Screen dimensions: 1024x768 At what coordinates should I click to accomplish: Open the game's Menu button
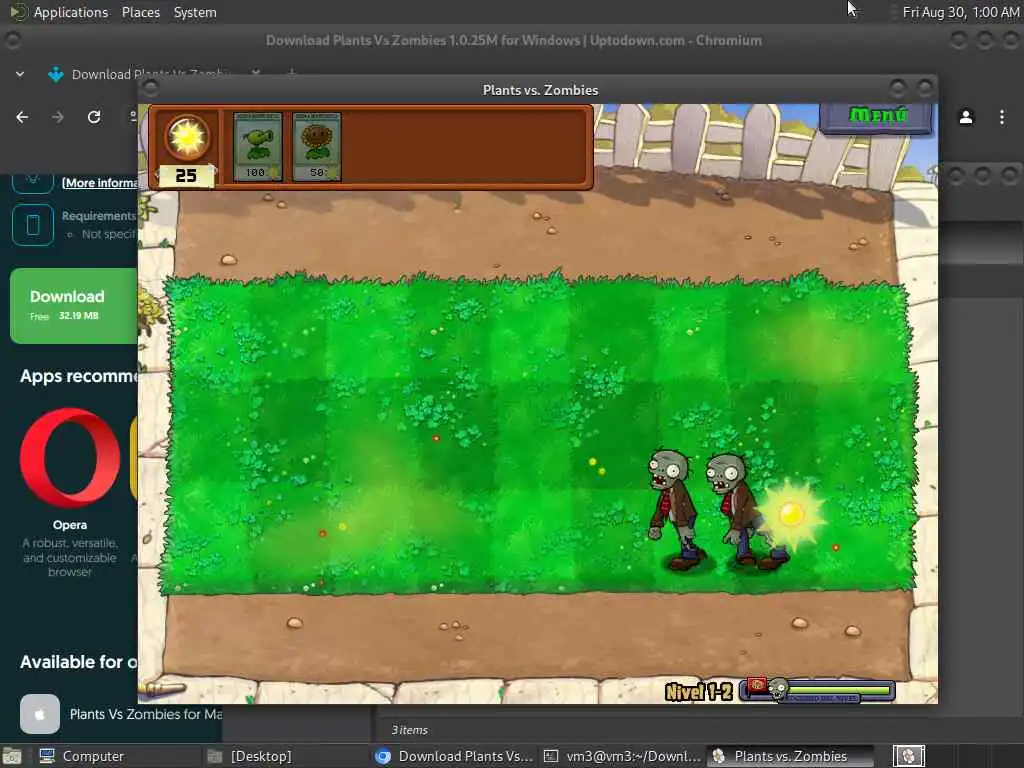[876, 116]
